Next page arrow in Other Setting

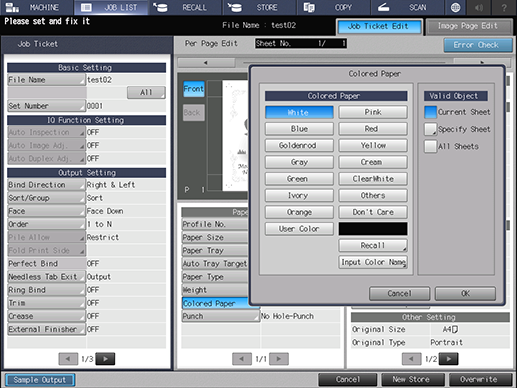point(448,359)
